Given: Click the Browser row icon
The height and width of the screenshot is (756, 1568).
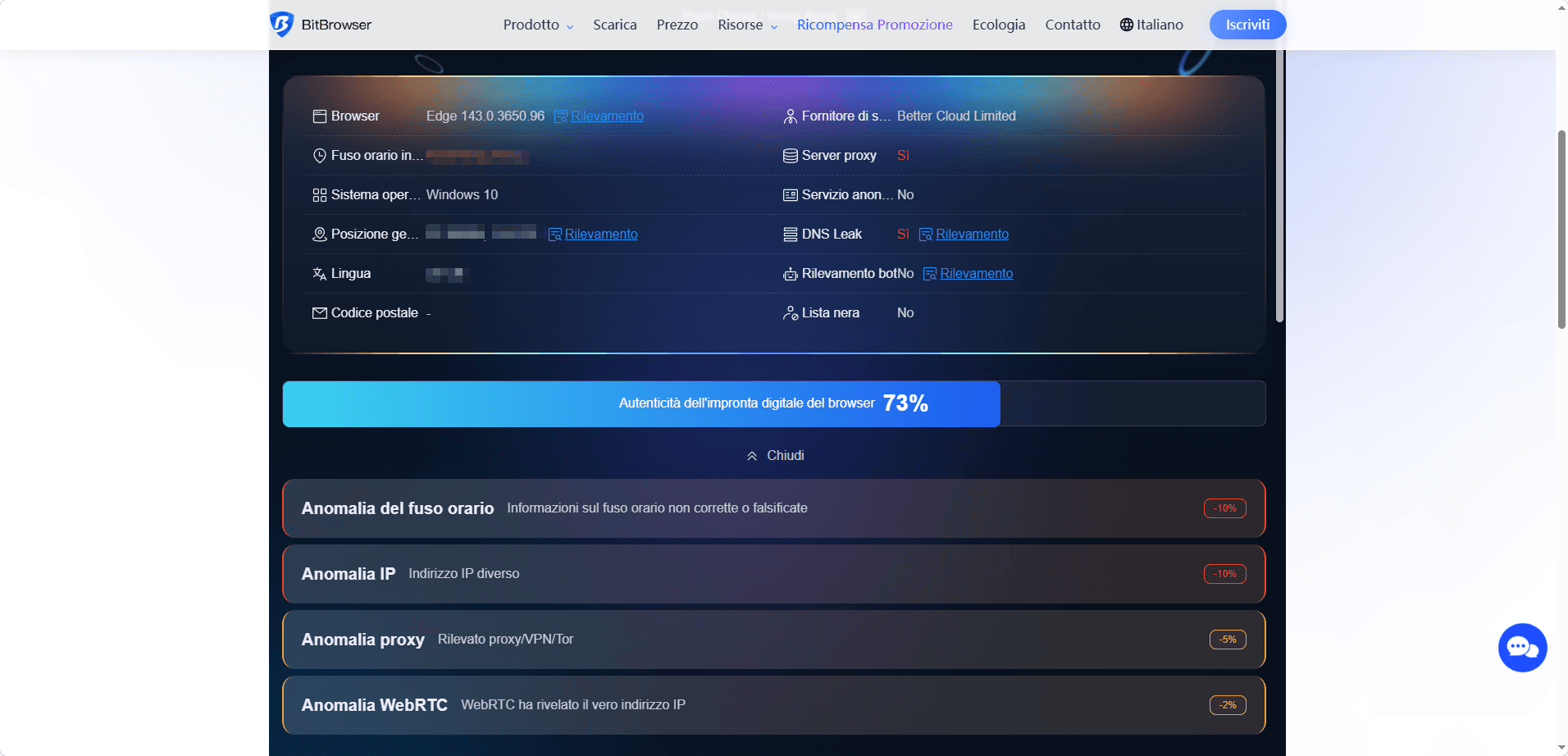Looking at the screenshot, I should [320, 116].
